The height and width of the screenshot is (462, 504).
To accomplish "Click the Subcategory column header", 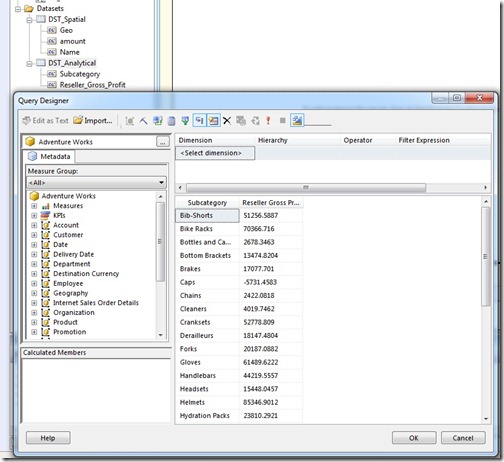I will (207, 203).
